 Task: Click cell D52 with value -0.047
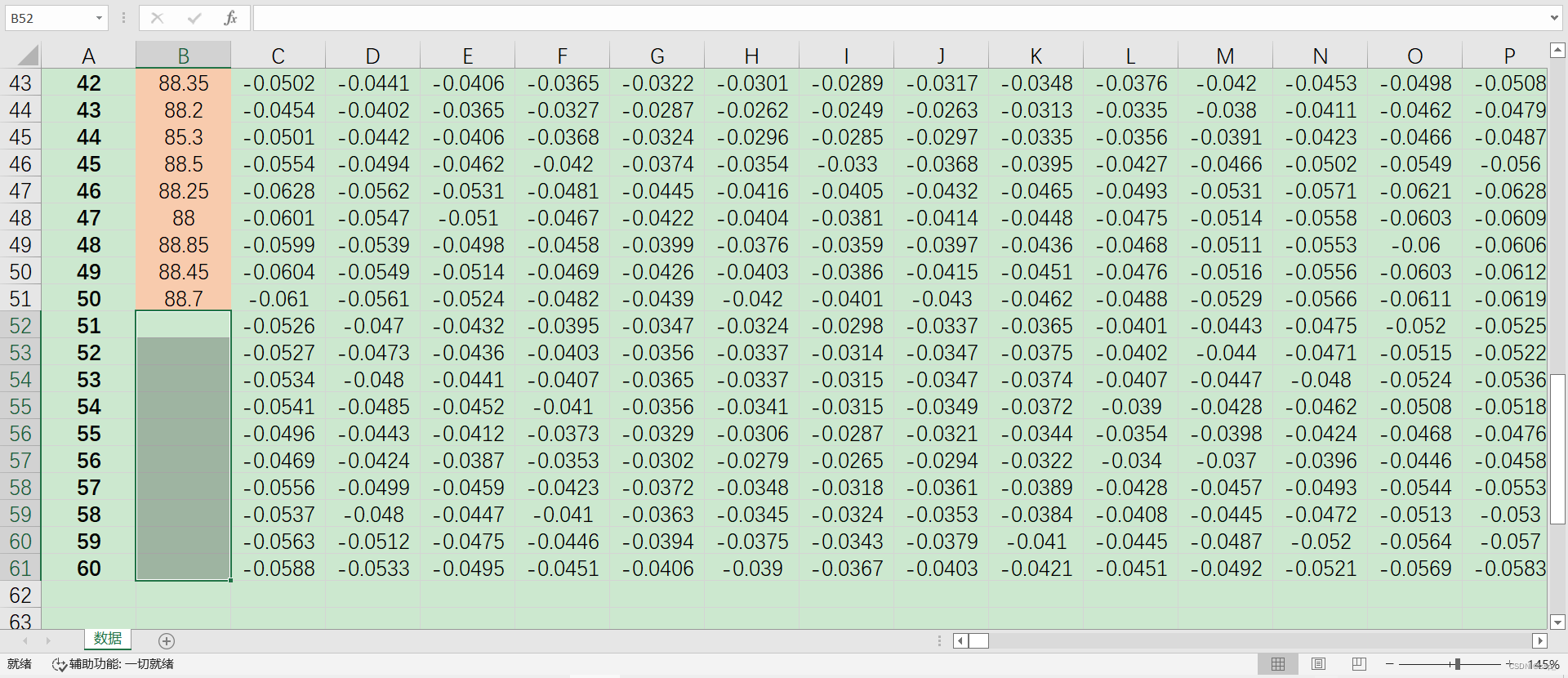pos(372,326)
